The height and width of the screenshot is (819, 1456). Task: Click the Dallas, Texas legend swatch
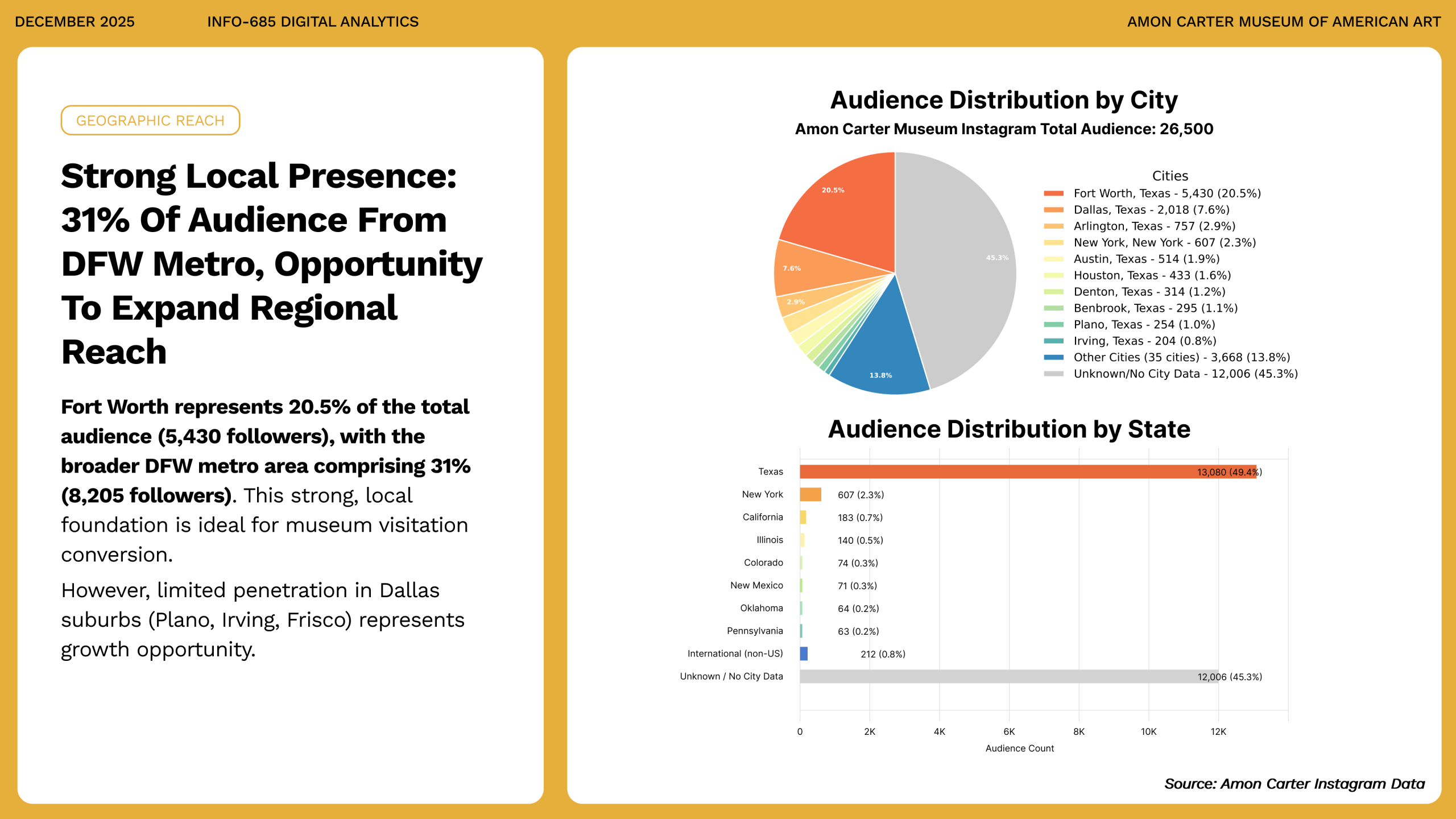[1053, 210]
